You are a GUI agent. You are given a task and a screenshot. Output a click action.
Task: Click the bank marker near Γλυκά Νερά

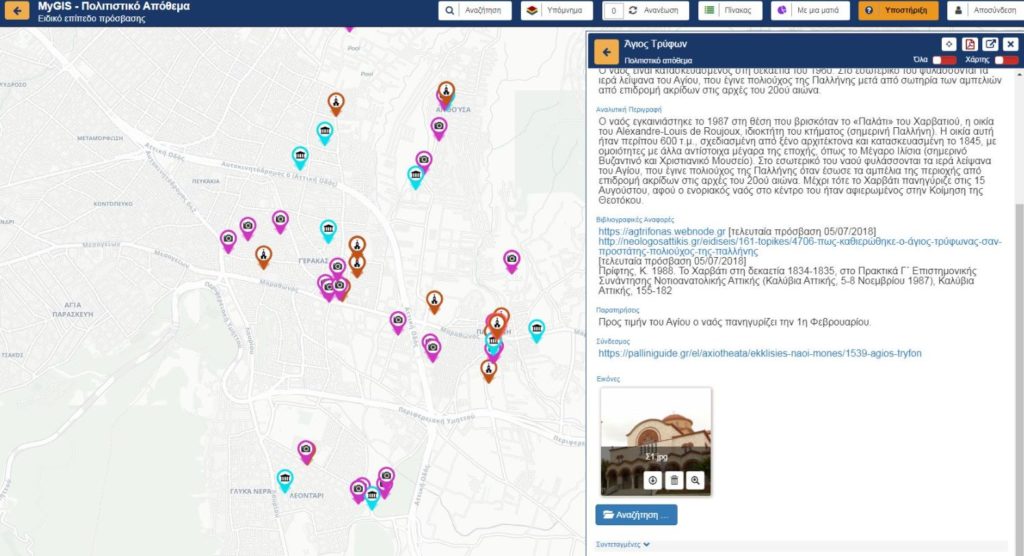point(285,481)
